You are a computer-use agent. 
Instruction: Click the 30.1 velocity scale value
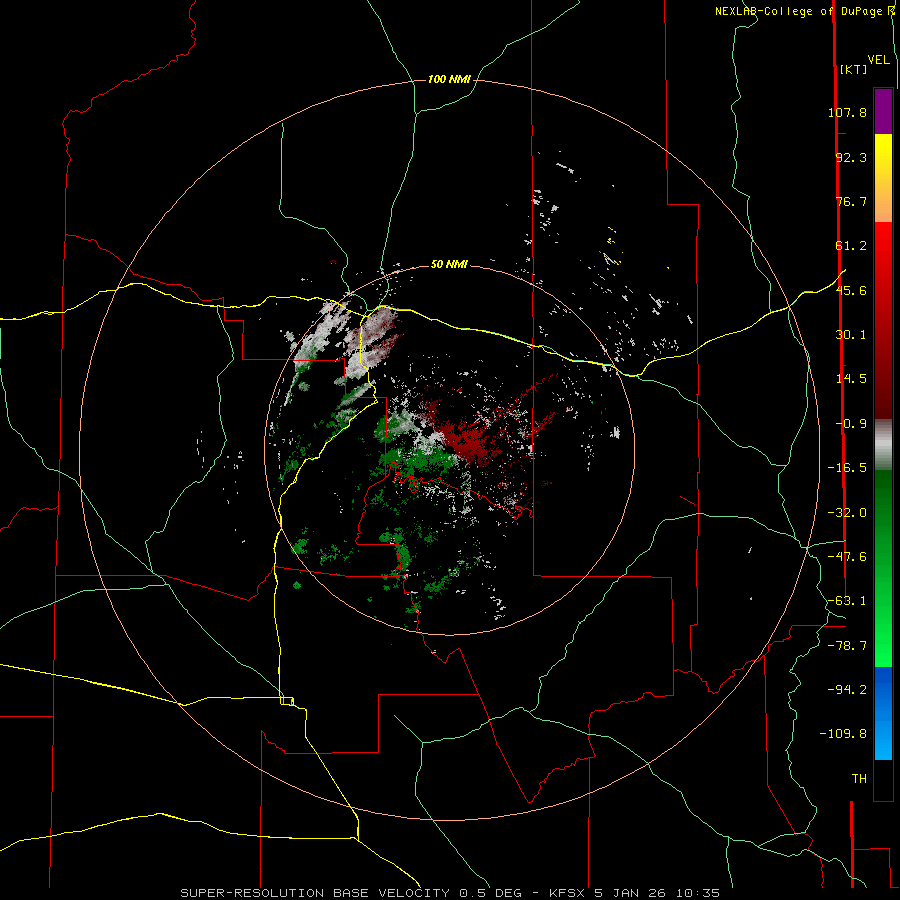point(851,335)
